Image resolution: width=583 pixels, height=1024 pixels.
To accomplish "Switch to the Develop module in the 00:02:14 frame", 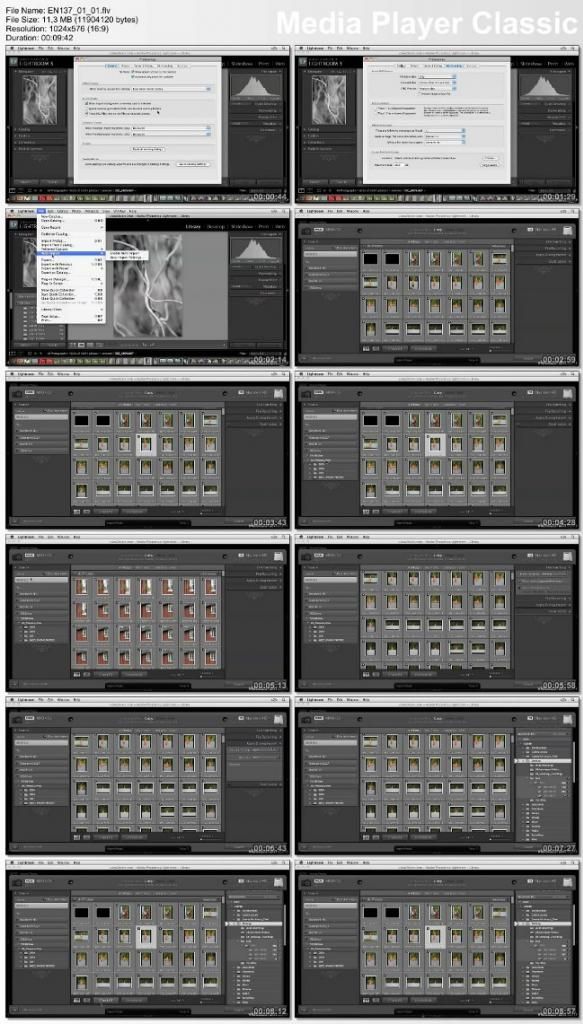I will point(215,227).
